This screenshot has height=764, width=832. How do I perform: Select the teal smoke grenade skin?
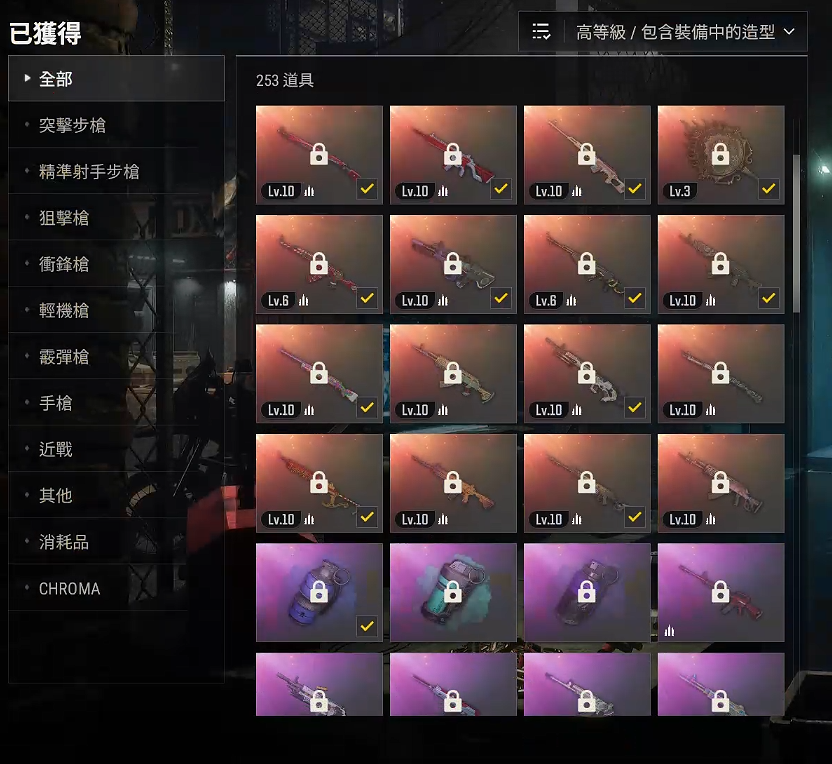click(x=453, y=592)
